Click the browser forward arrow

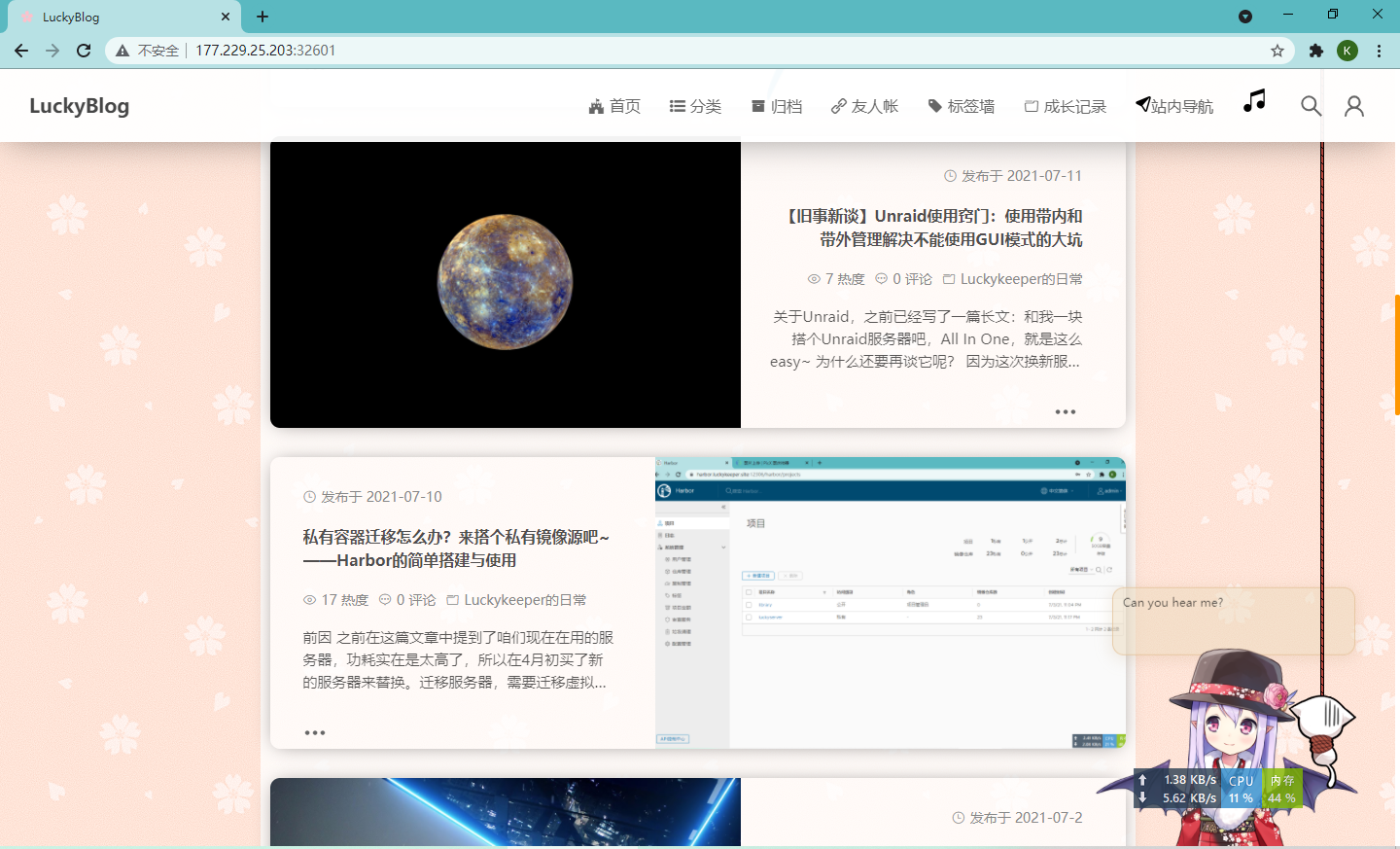pos(52,51)
